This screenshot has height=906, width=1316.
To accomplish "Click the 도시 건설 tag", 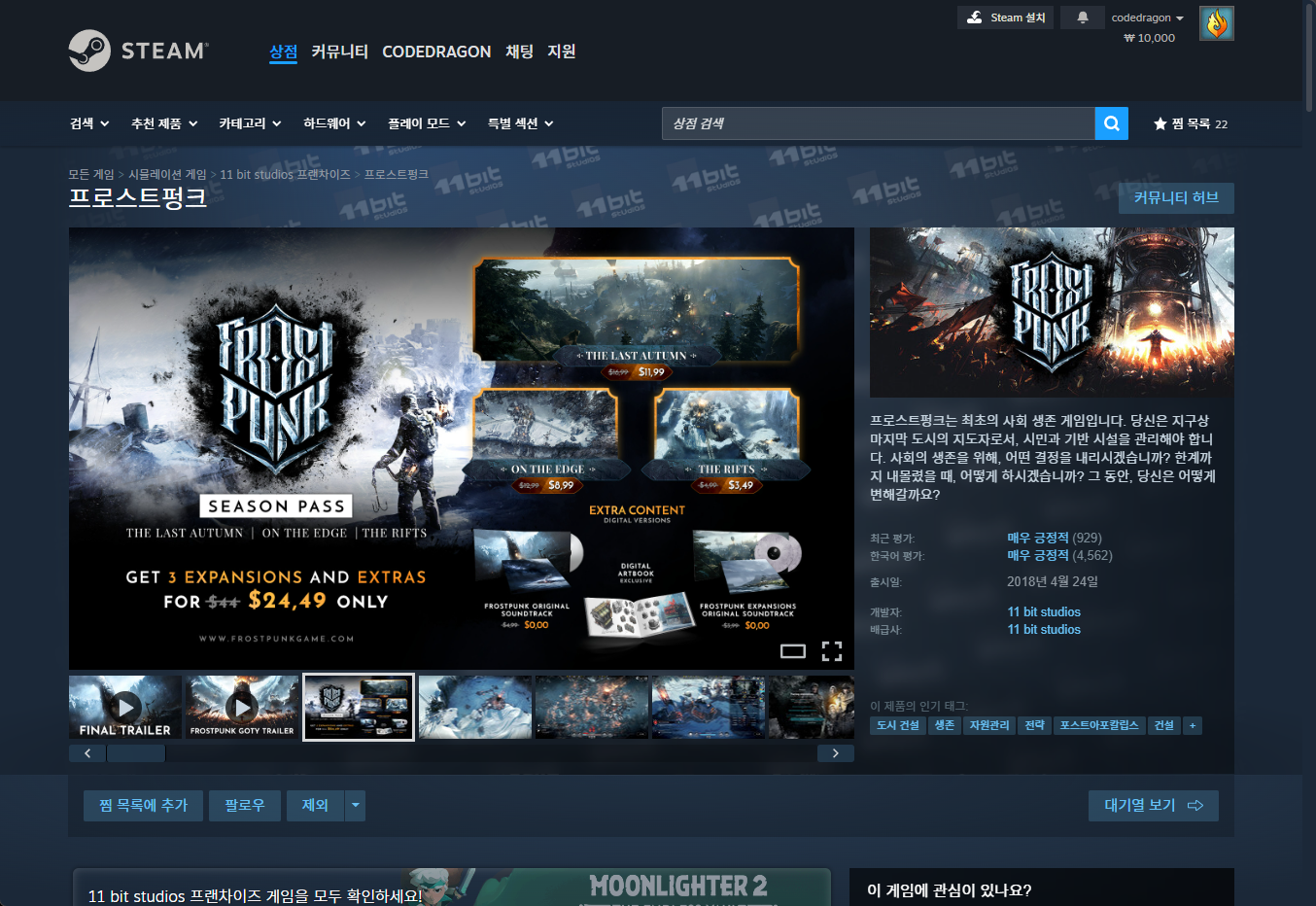I will click(897, 725).
